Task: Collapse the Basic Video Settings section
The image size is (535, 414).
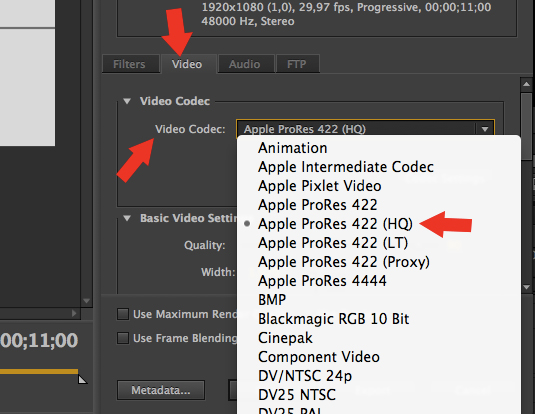Action: point(127,218)
